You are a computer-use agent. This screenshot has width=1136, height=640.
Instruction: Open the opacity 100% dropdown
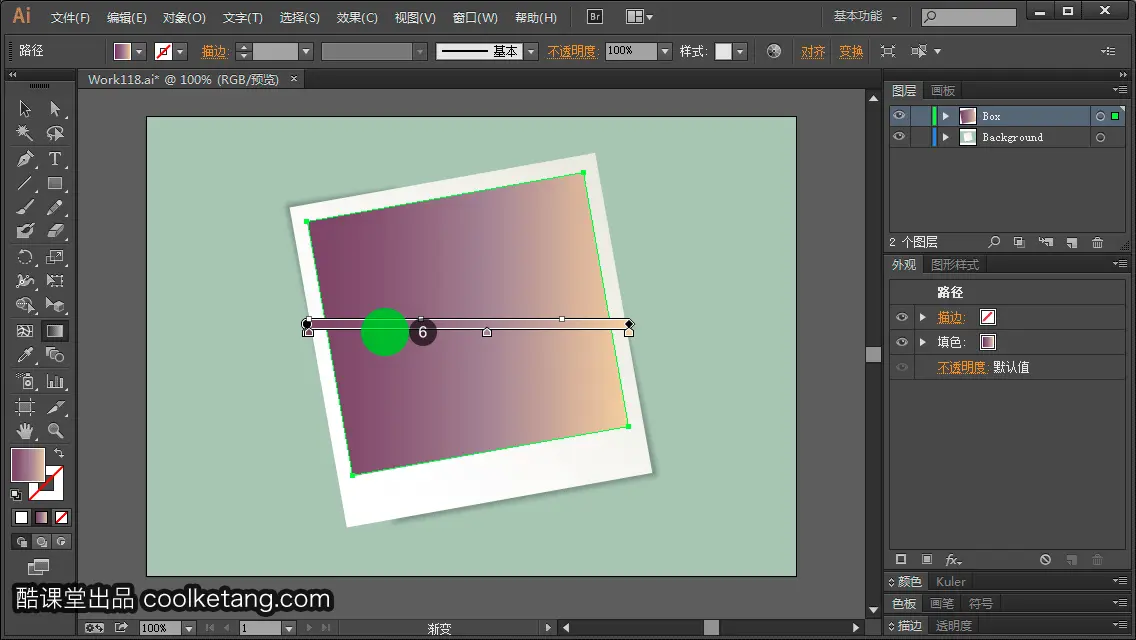[x=664, y=51]
